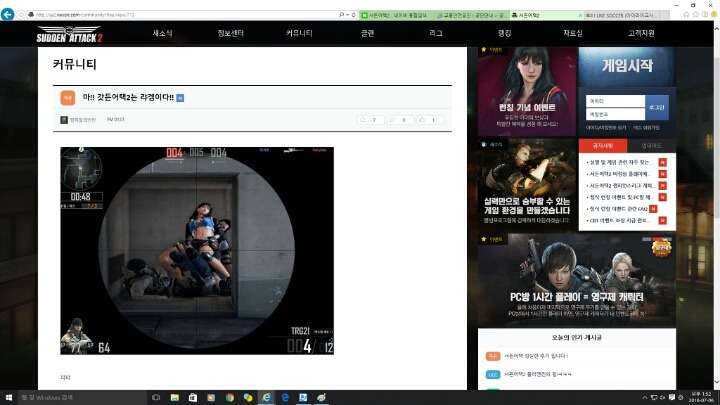Open the 커뮤니티 navigation menu
This screenshot has height=405, width=720.
[x=299, y=33]
